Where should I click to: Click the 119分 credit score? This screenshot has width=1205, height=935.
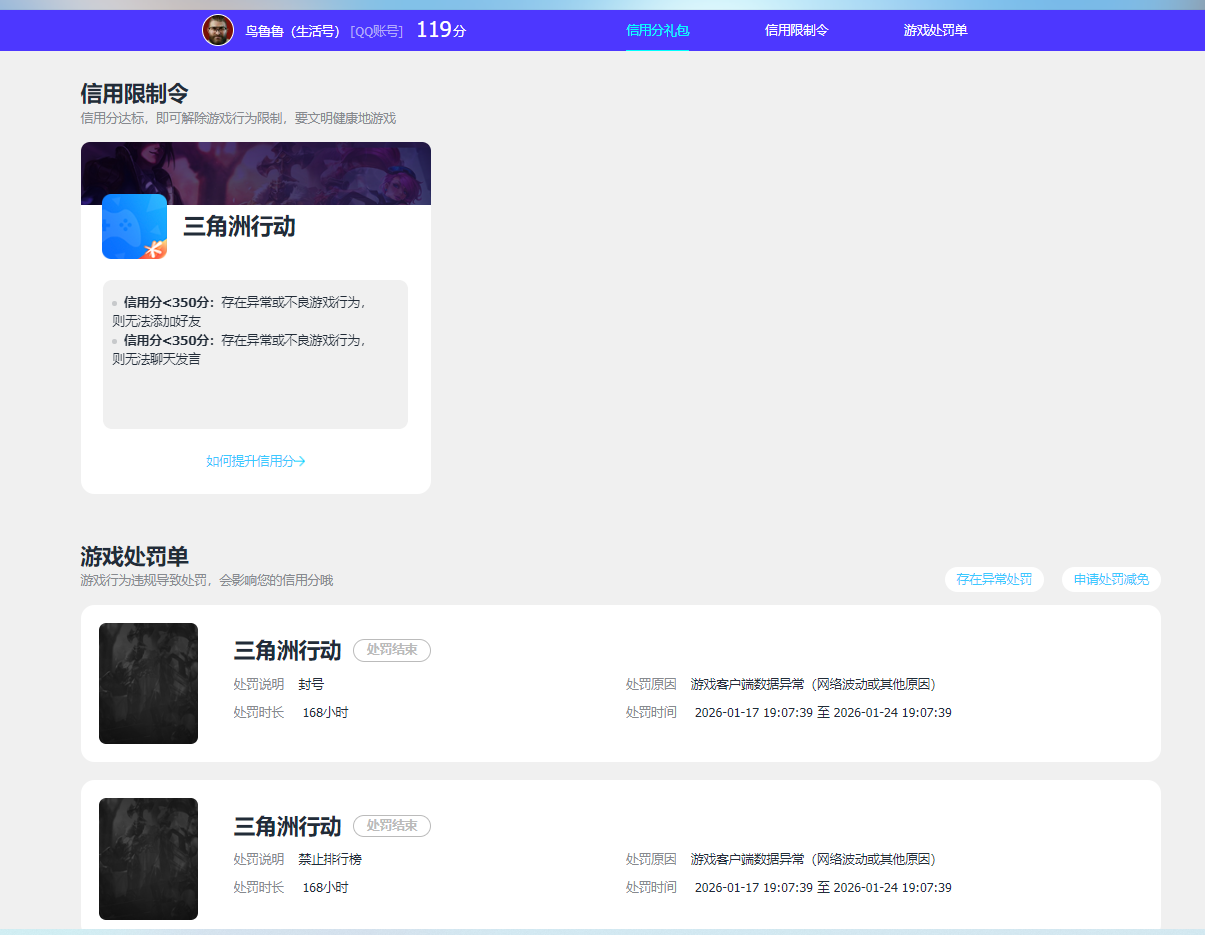point(441,30)
